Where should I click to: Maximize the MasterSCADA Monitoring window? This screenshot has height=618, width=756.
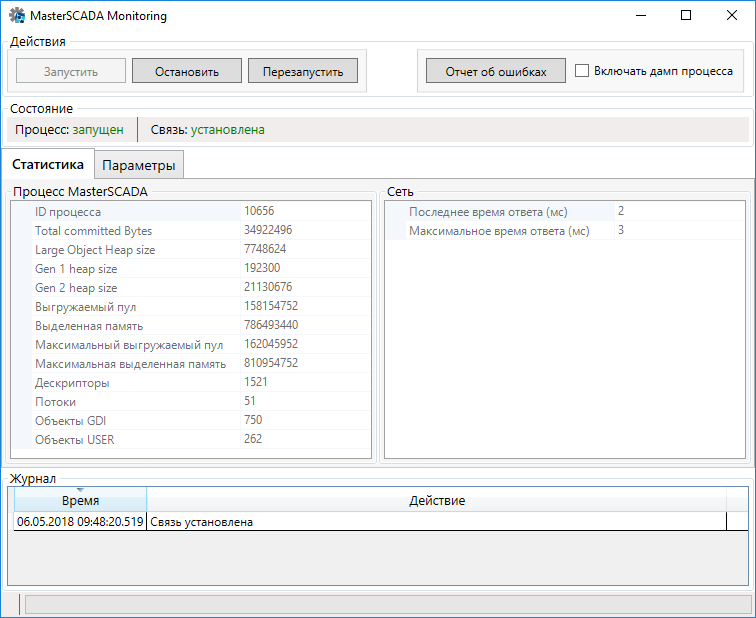(x=686, y=15)
